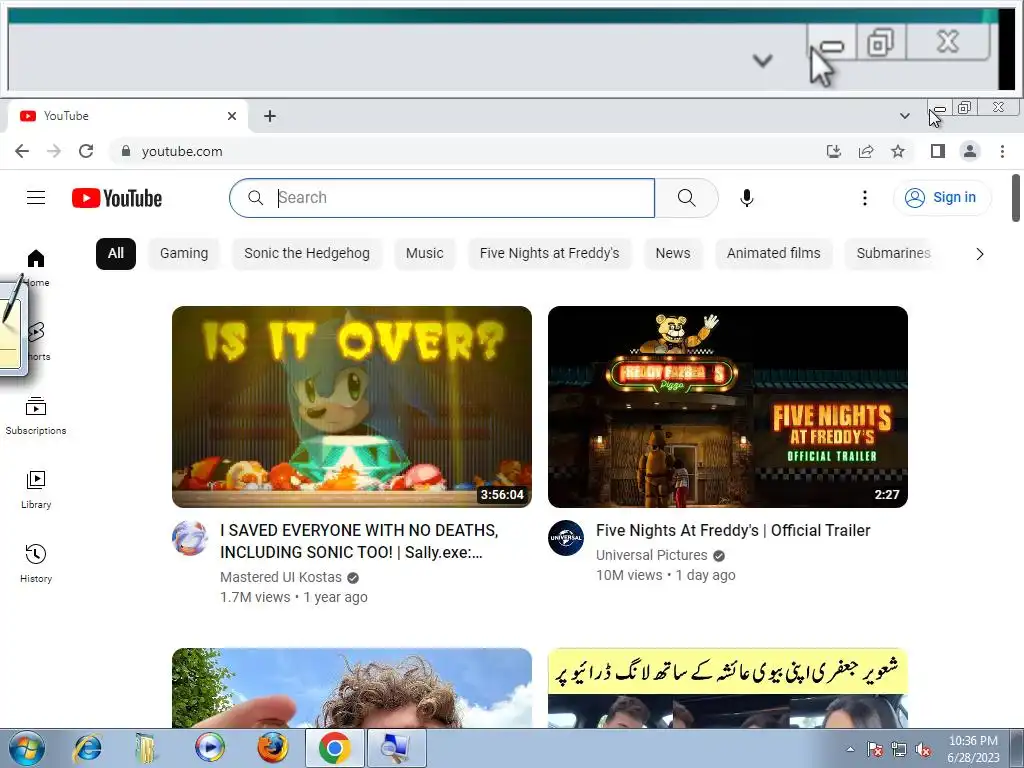This screenshot has width=1024, height=768.
Task: Open Library in the sidebar
Action: [36, 490]
